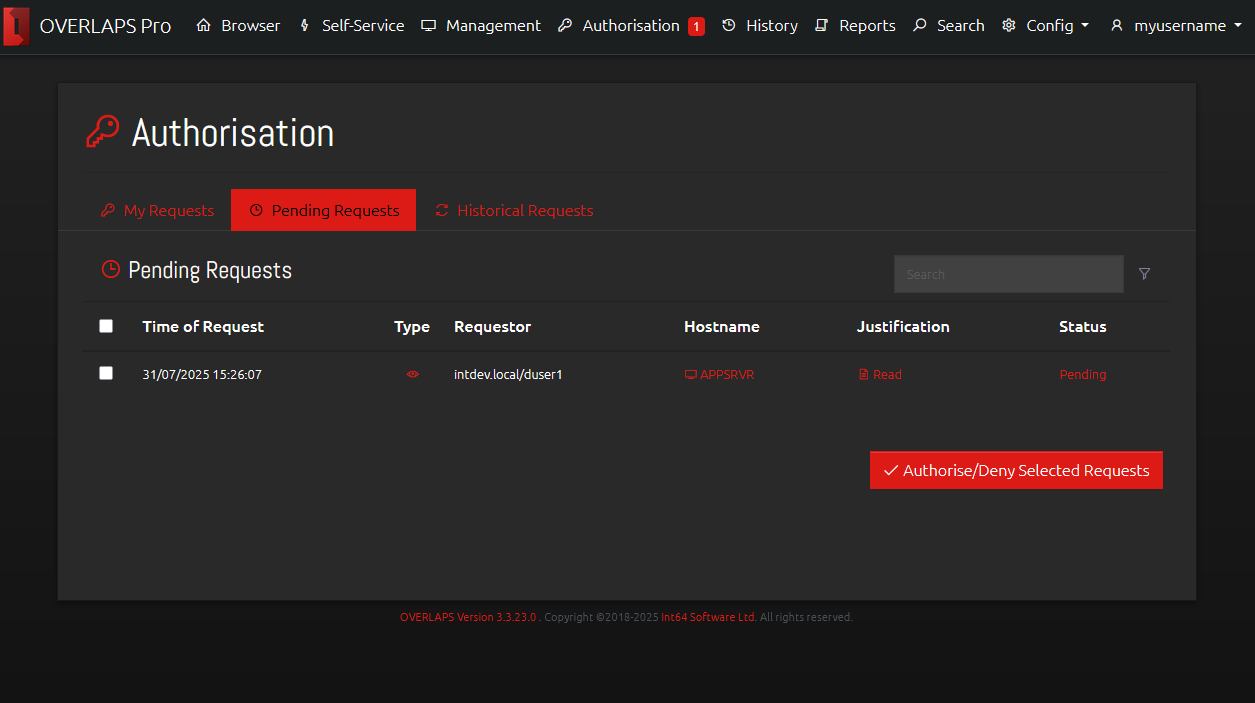The image size is (1255, 703).
Task: Click the OVERLAPS Pro brand name
Action: tap(105, 26)
